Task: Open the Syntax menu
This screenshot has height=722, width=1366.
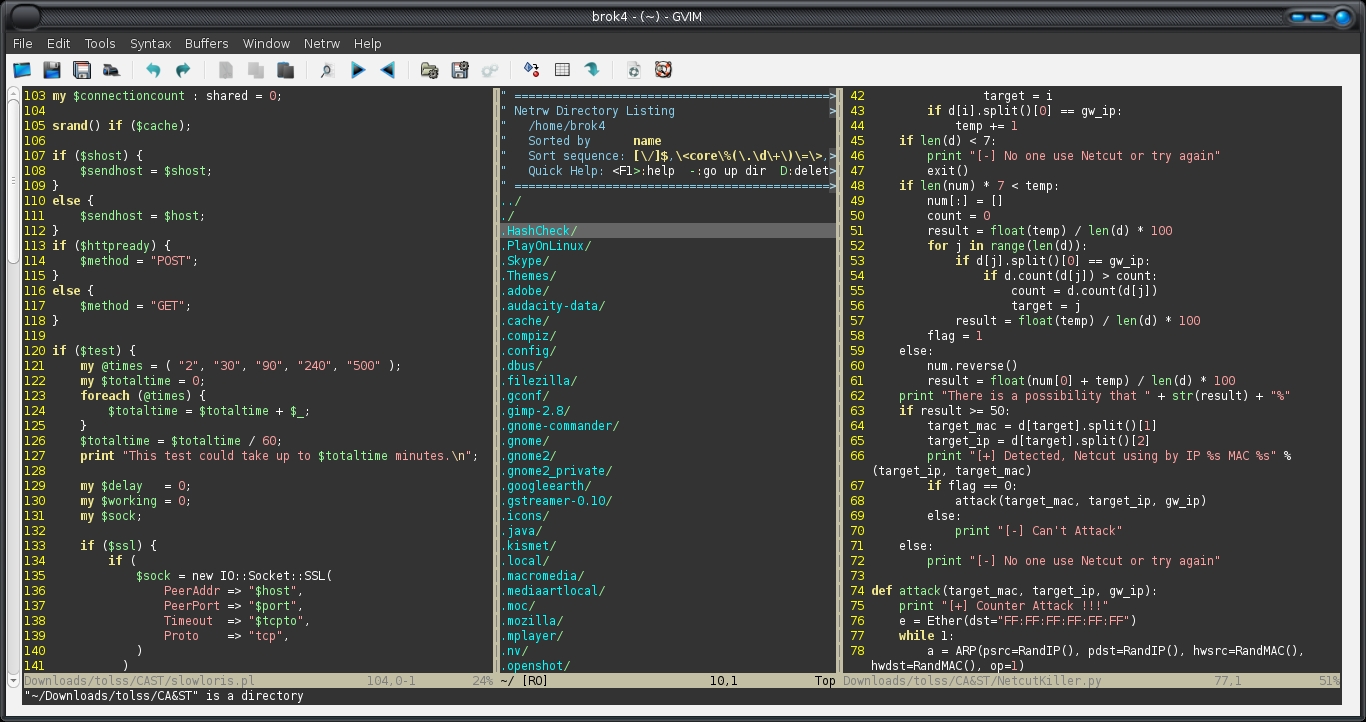Action: coord(150,43)
